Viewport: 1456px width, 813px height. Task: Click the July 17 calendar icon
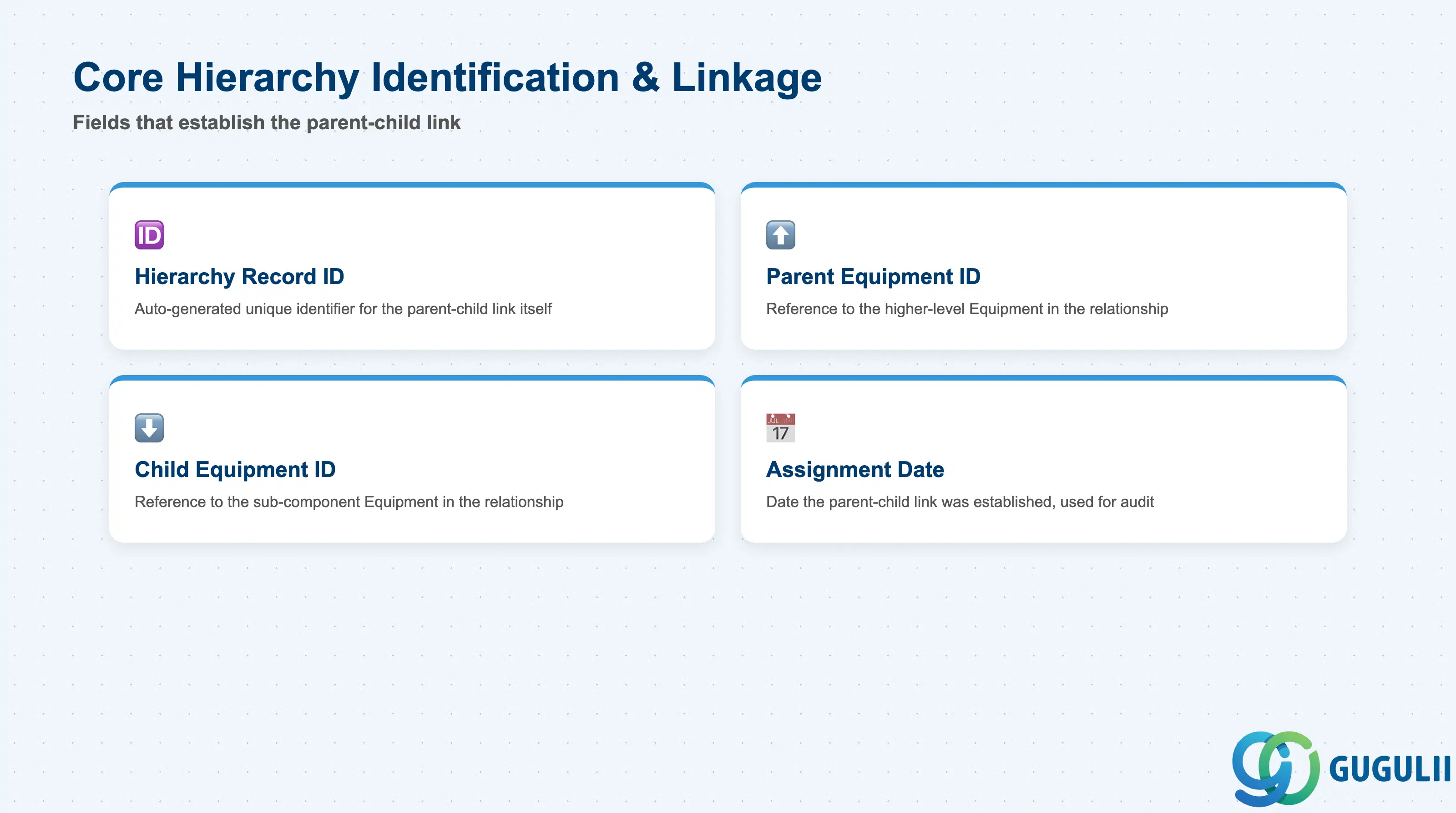(x=781, y=428)
